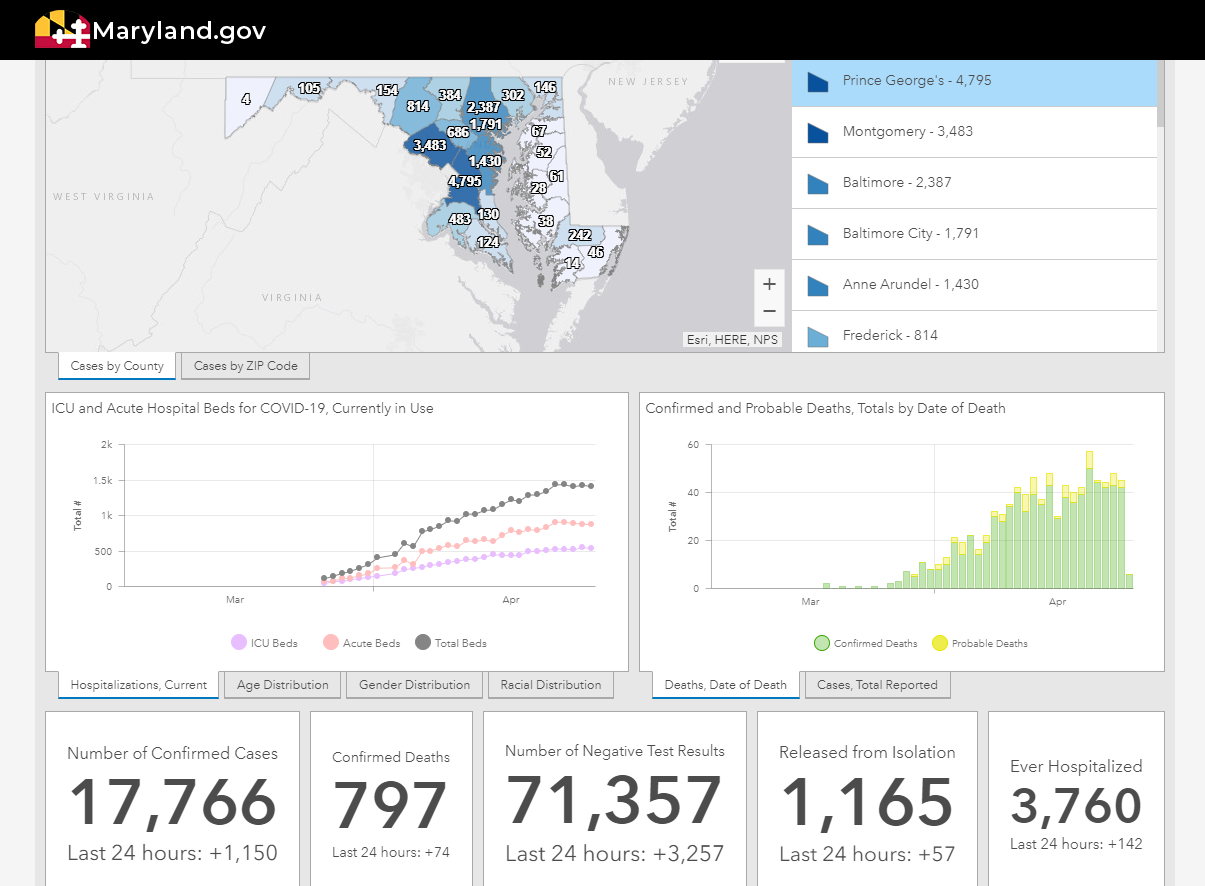Show the Gender Distribution tab

[414, 685]
